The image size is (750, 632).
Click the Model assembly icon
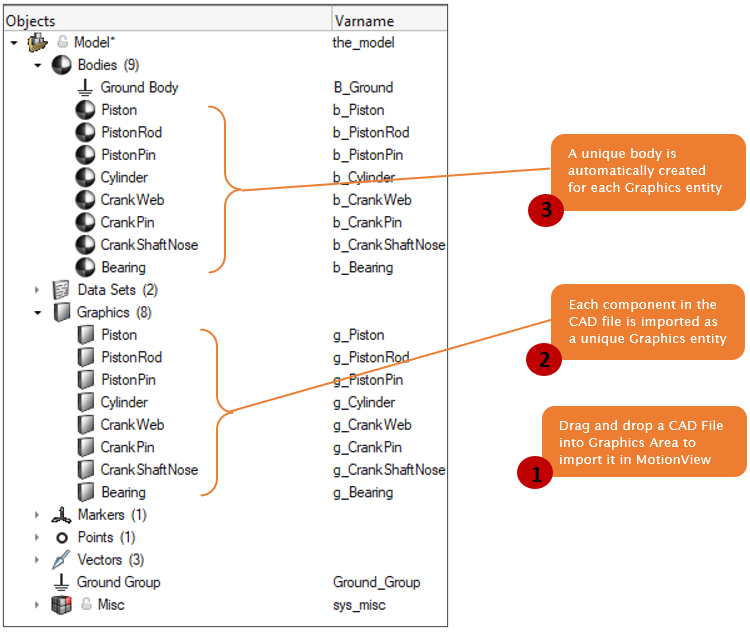point(38,43)
